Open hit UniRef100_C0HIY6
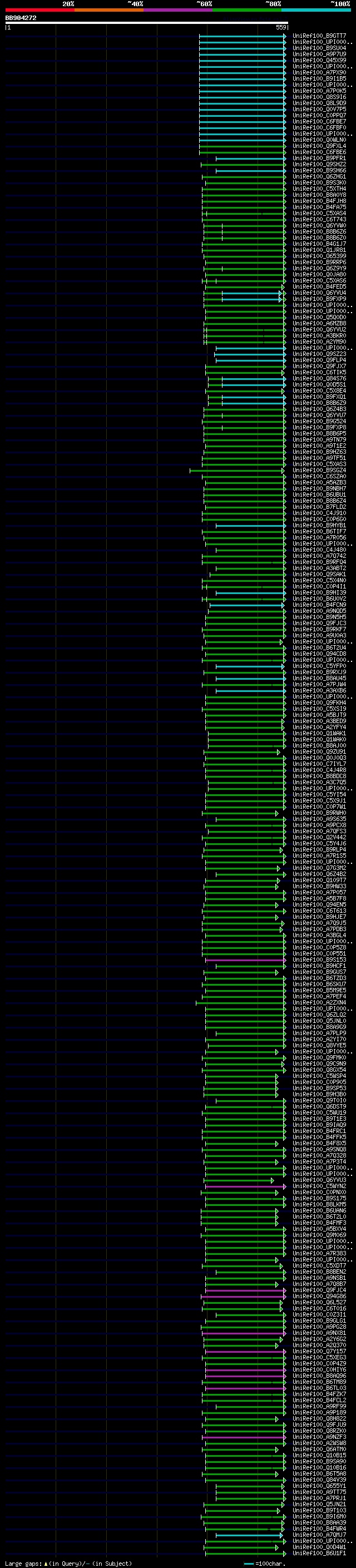 click(319, 1370)
